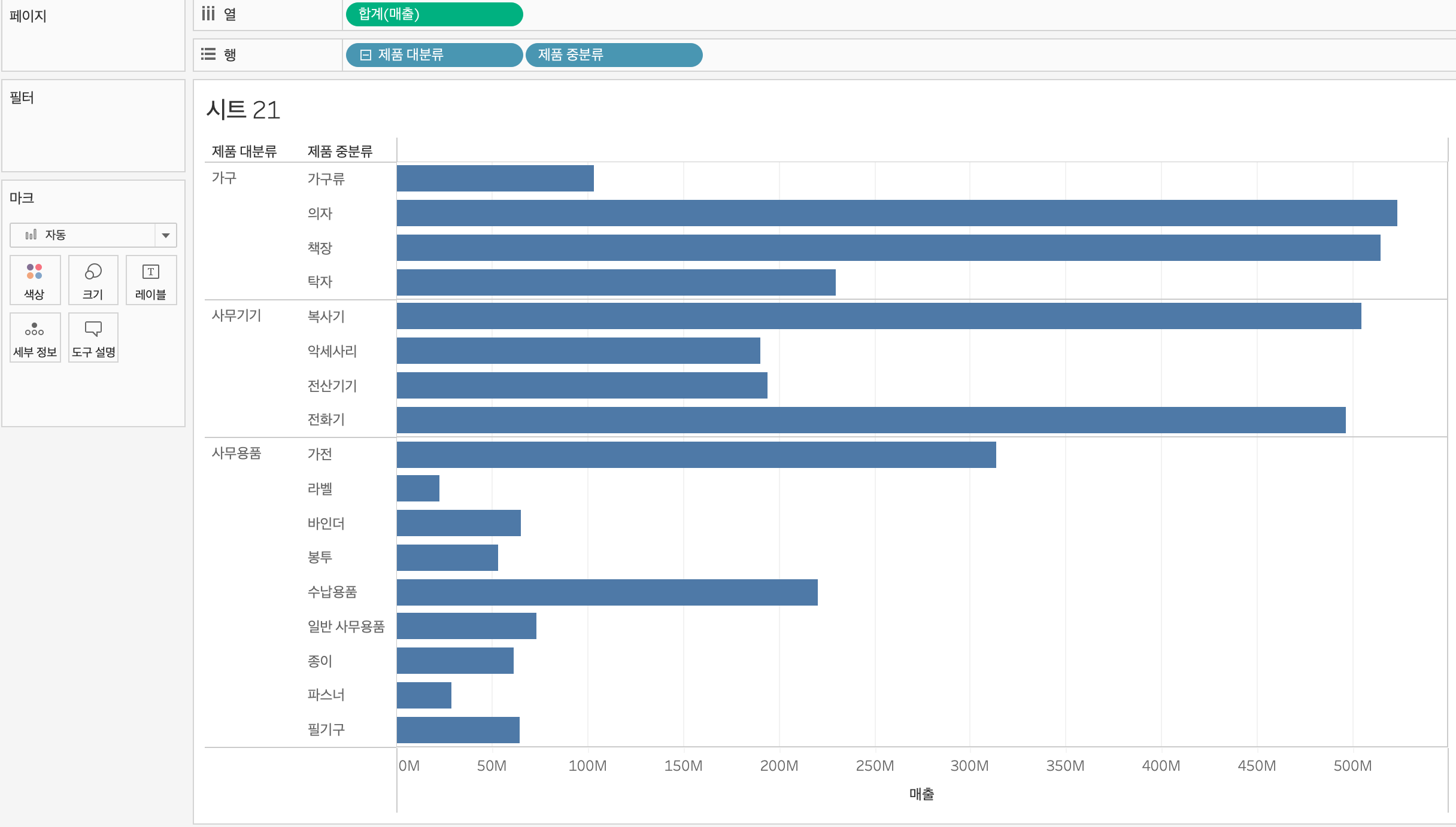Click the dropdown arrow of mark type selector
This screenshot has height=827, width=1456.
click(166, 235)
